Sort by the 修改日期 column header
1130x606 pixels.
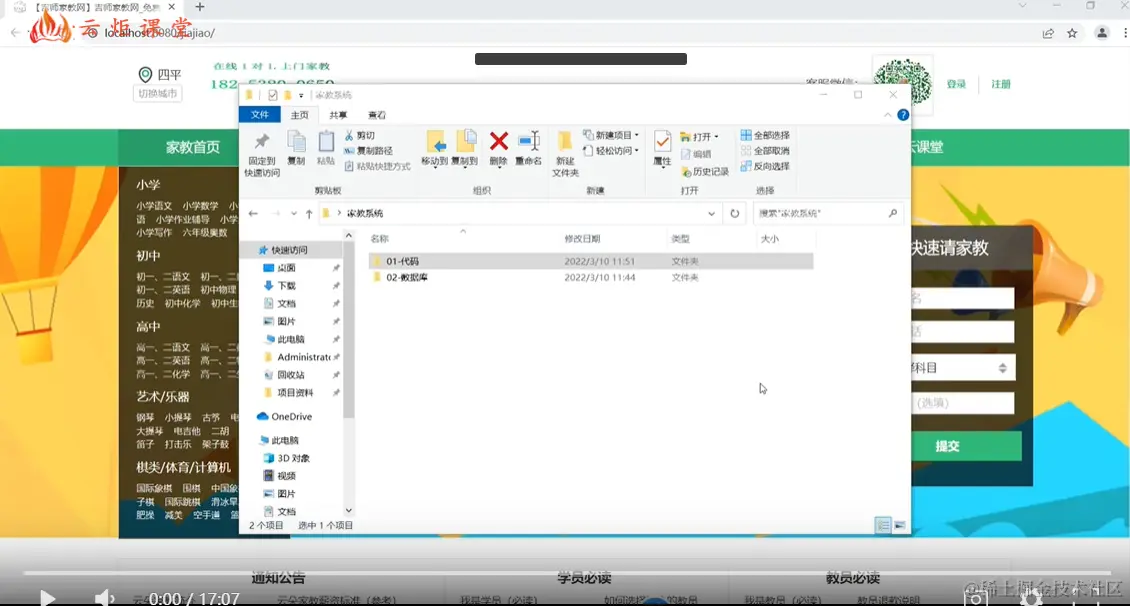click(x=582, y=239)
